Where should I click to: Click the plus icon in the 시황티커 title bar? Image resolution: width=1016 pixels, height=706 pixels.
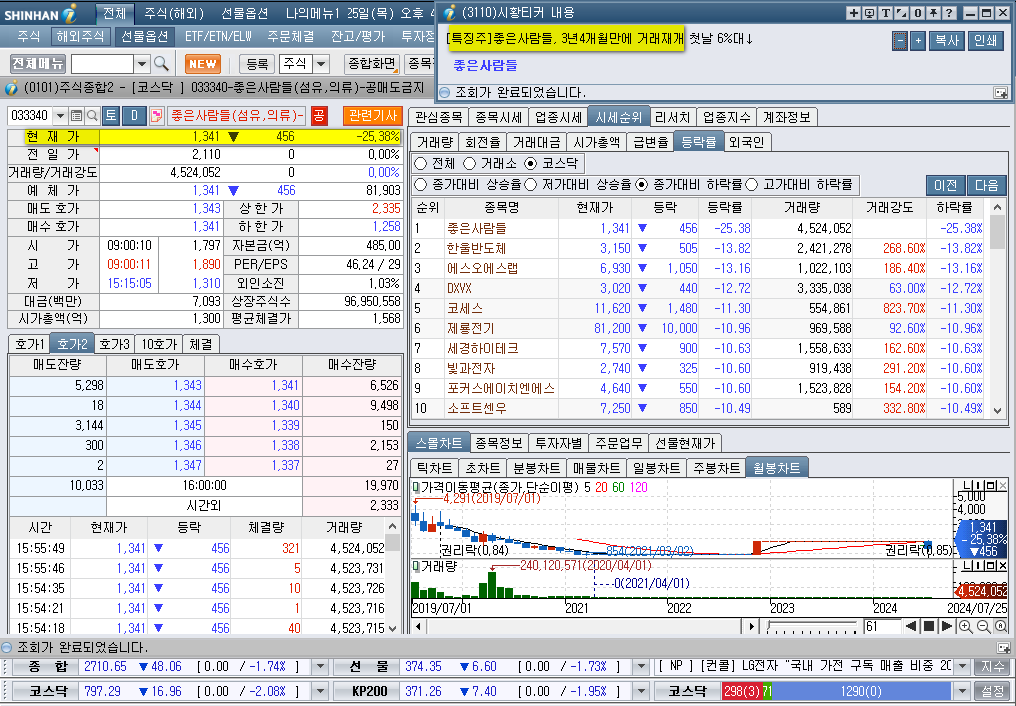(x=853, y=13)
